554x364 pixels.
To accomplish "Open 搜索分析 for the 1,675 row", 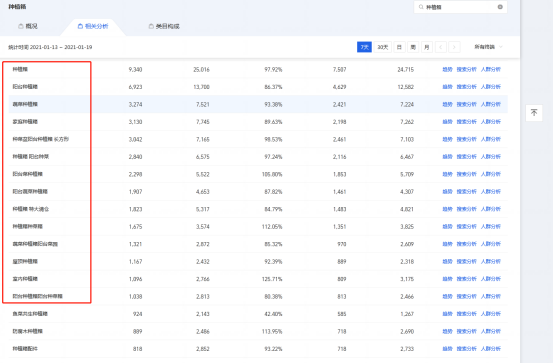I will [x=466, y=227].
